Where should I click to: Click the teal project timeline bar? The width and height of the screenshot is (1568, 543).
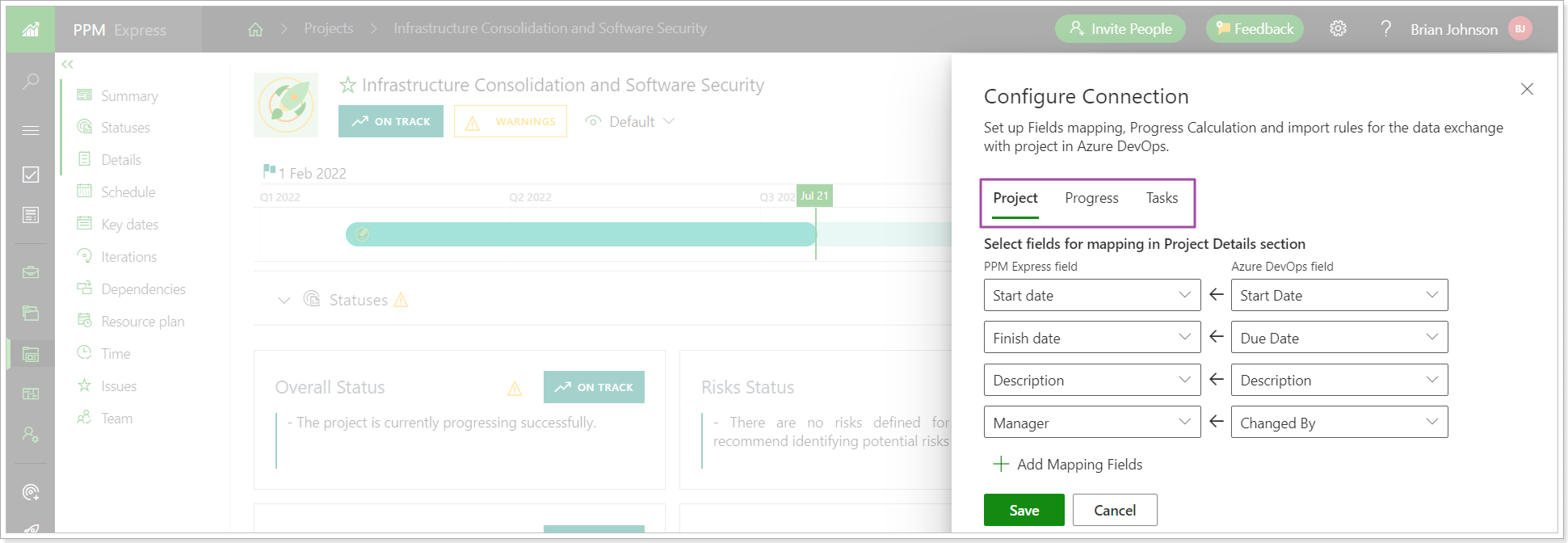coord(582,234)
